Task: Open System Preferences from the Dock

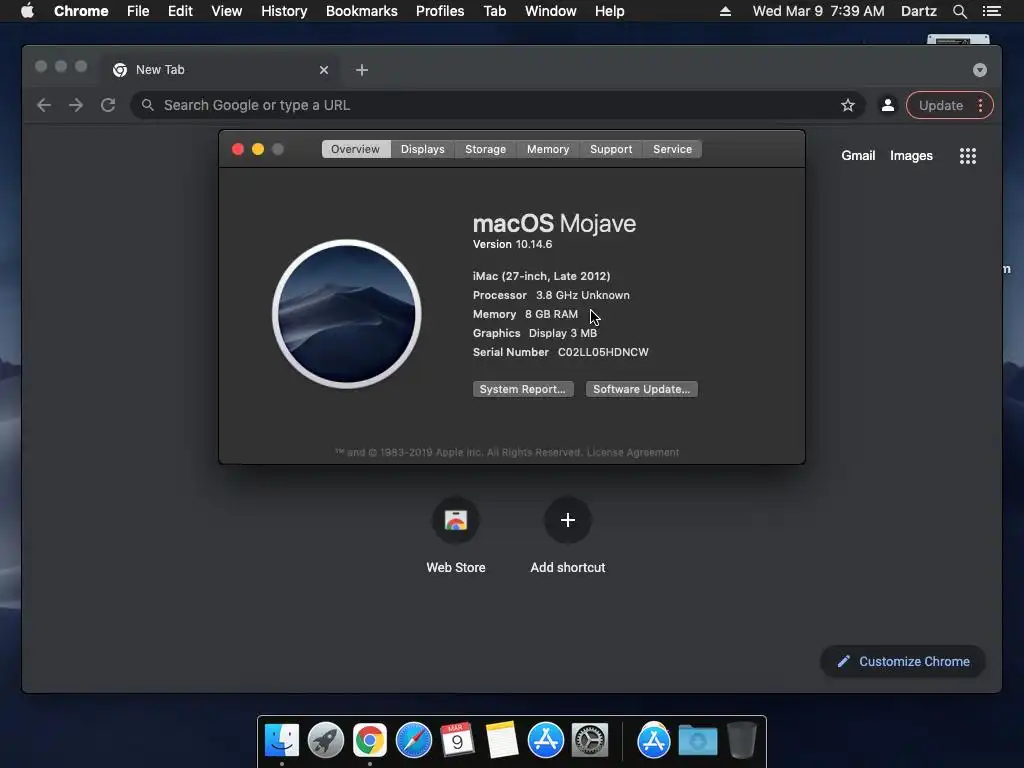Action: (590, 741)
